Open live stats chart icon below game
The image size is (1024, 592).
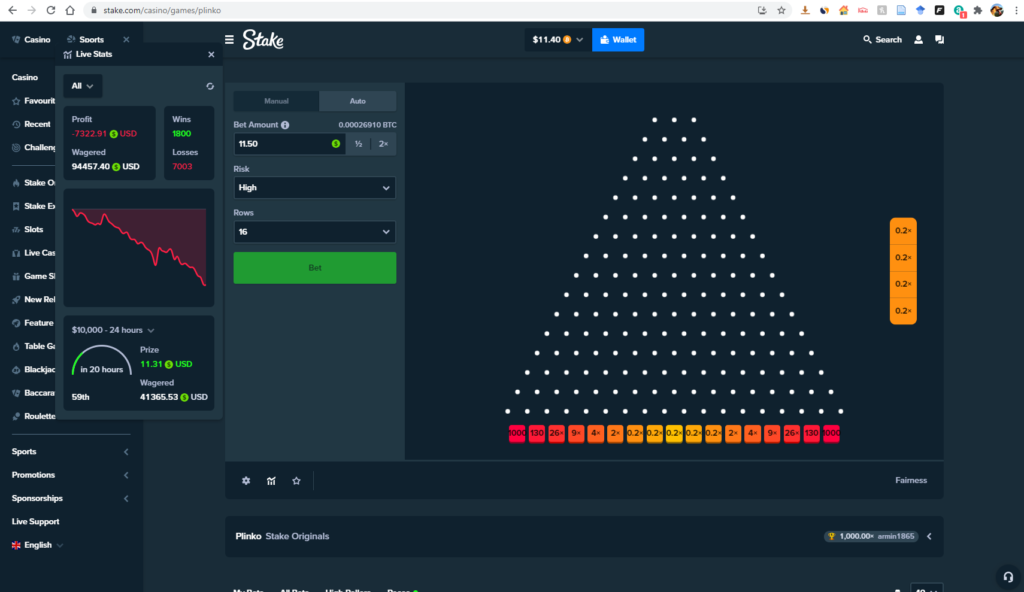click(271, 481)
